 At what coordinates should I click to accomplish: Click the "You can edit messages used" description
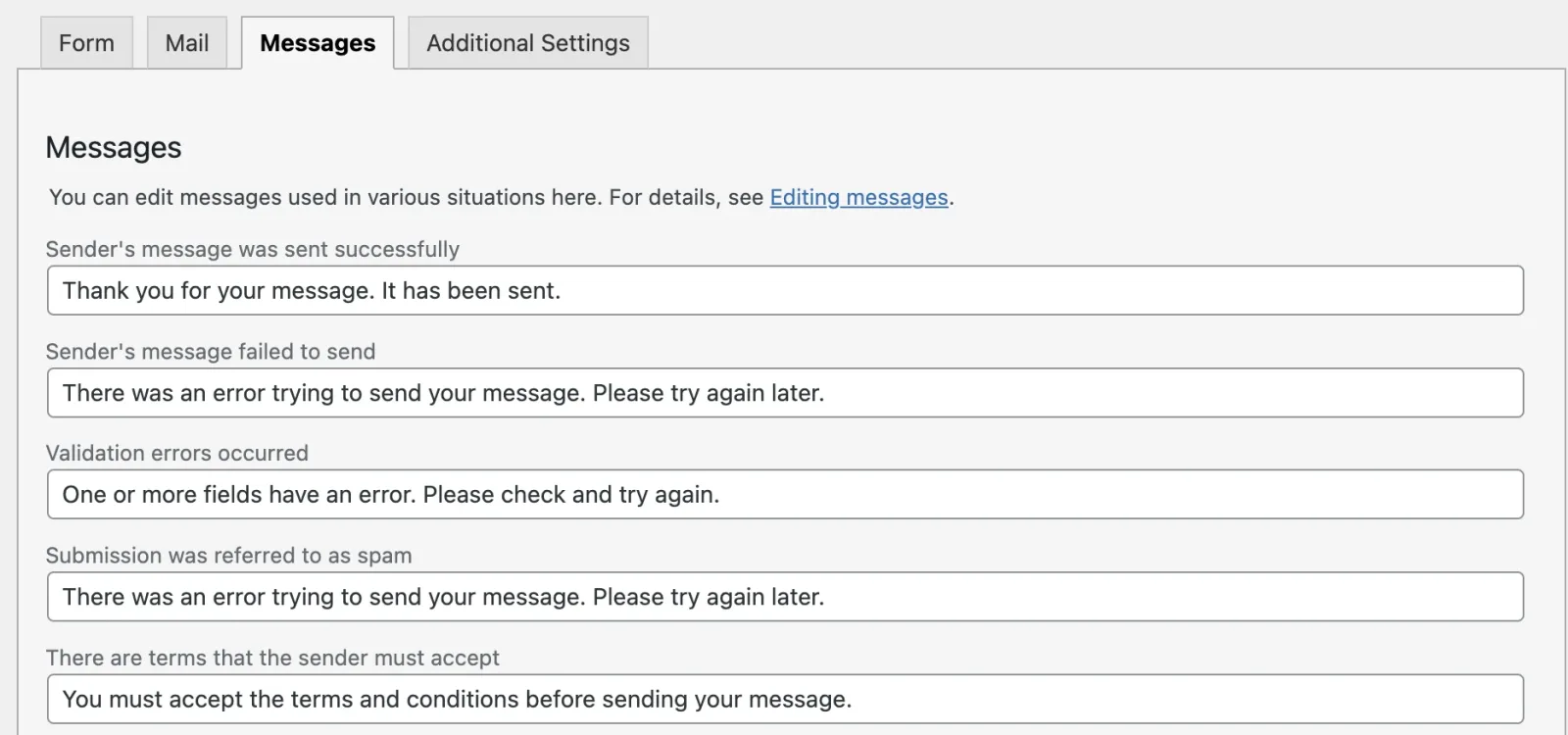(502, 197)
